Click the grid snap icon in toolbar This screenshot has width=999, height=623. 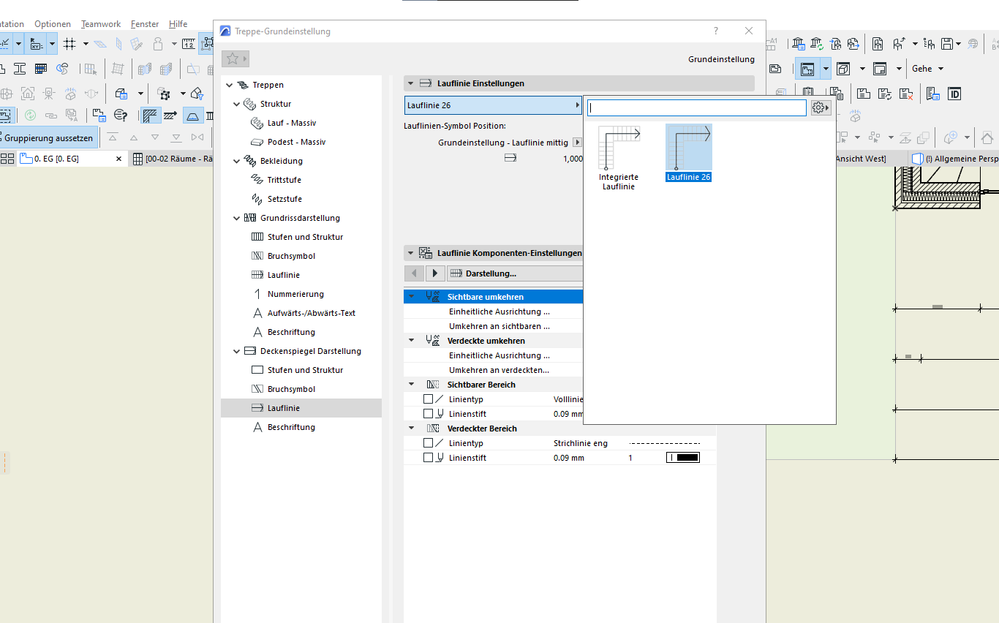(69, 44)
